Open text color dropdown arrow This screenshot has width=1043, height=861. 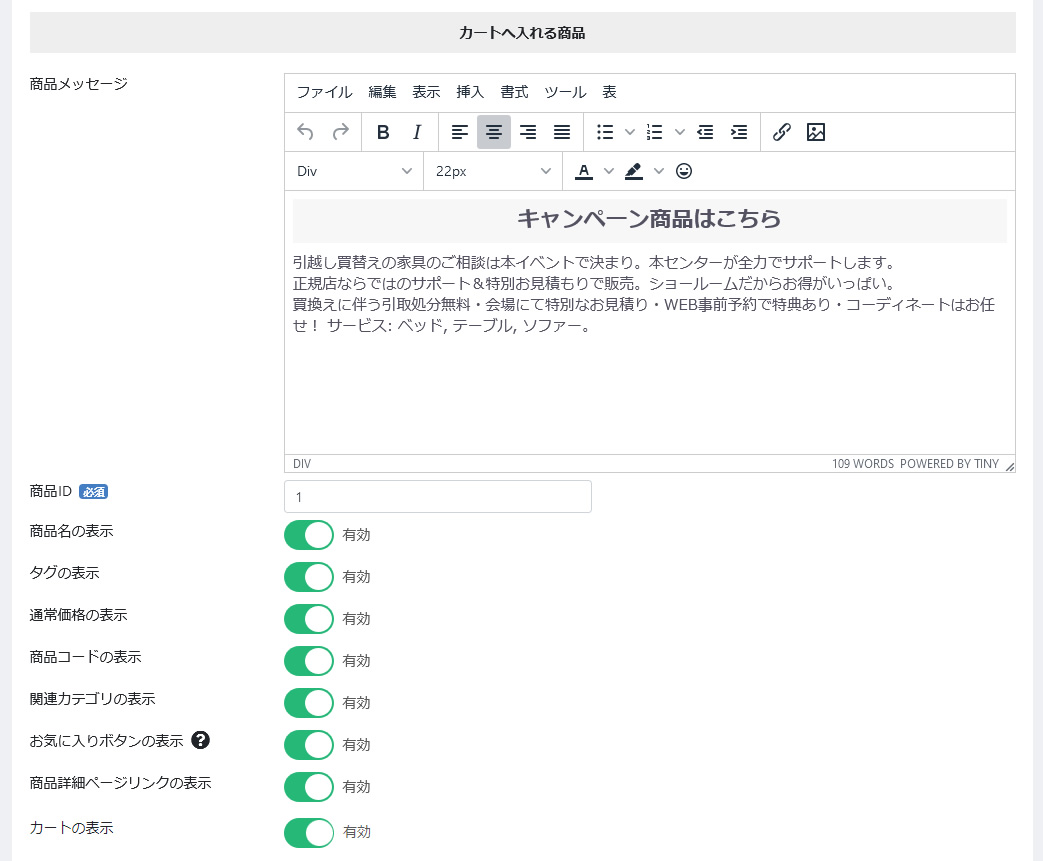(x=609, y=171)
